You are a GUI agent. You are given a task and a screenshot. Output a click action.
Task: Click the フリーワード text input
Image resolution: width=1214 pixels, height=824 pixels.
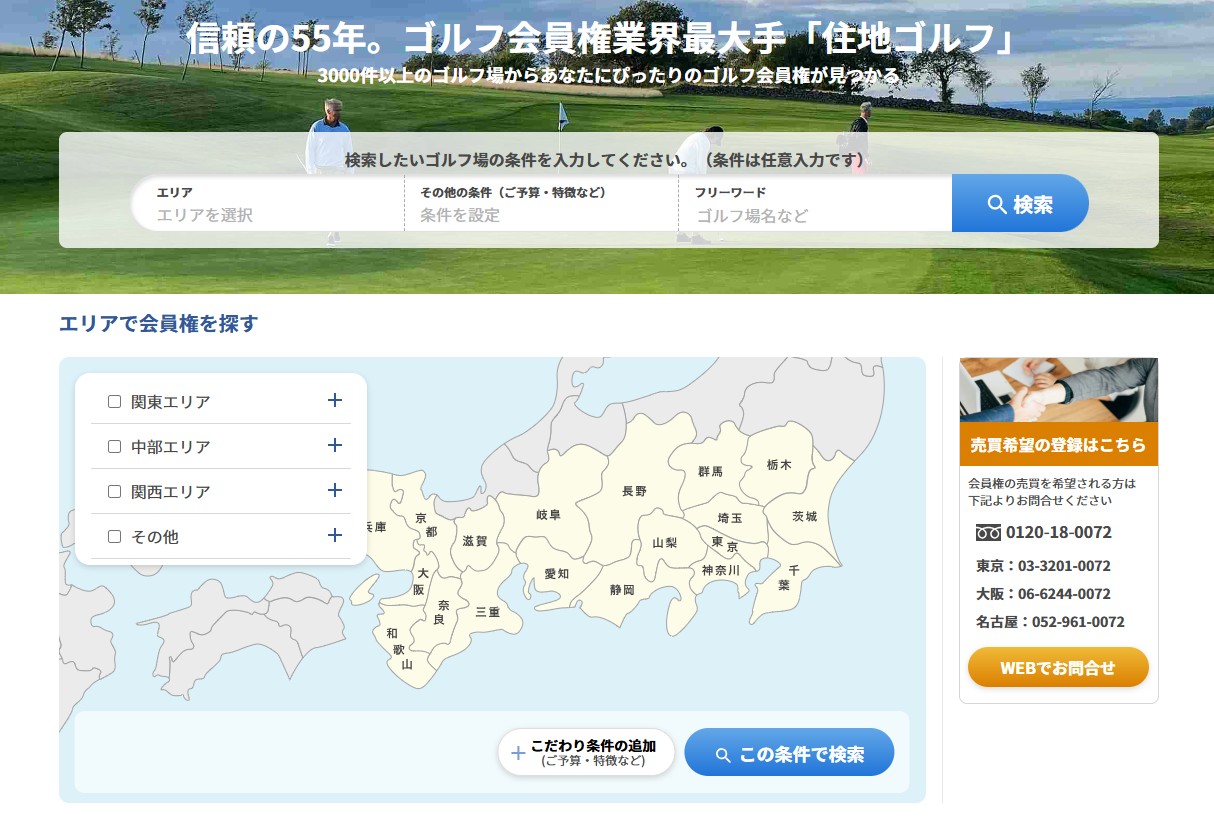click(814, 215)
